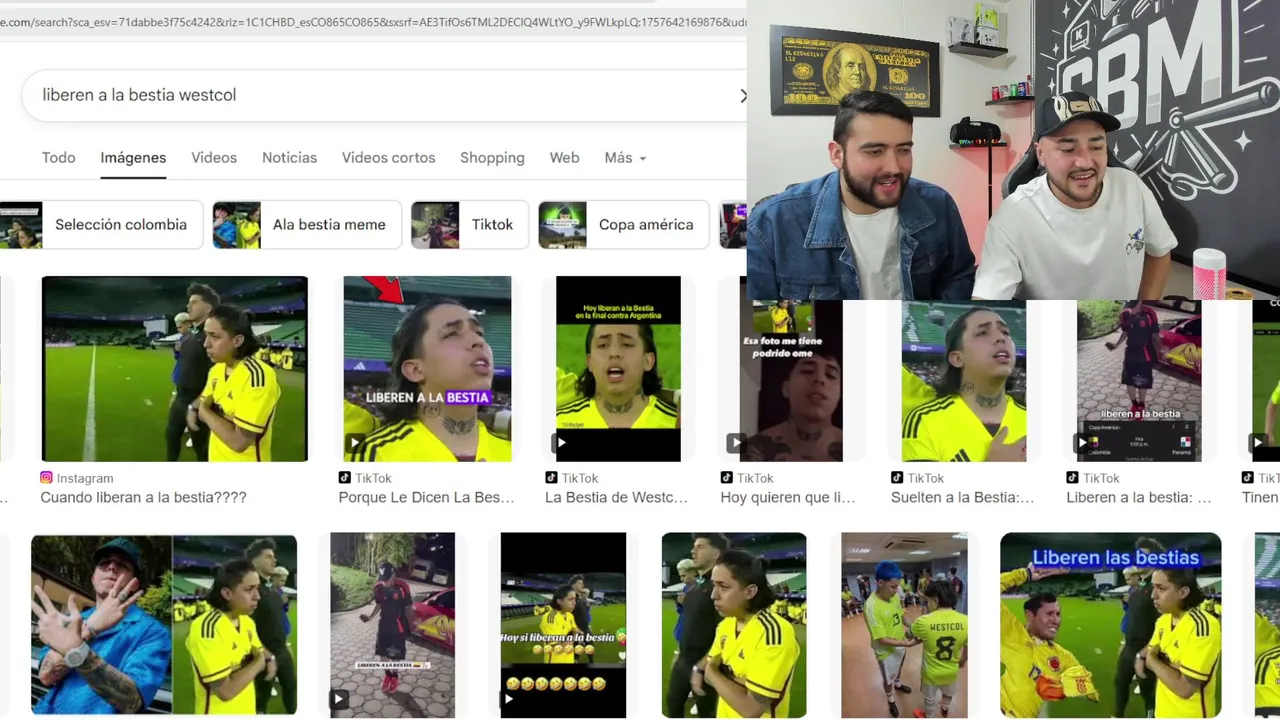Click play badge on Colombia-Panama score thumbnail
1280x720 pixels.
click(x=1082, y=443)
